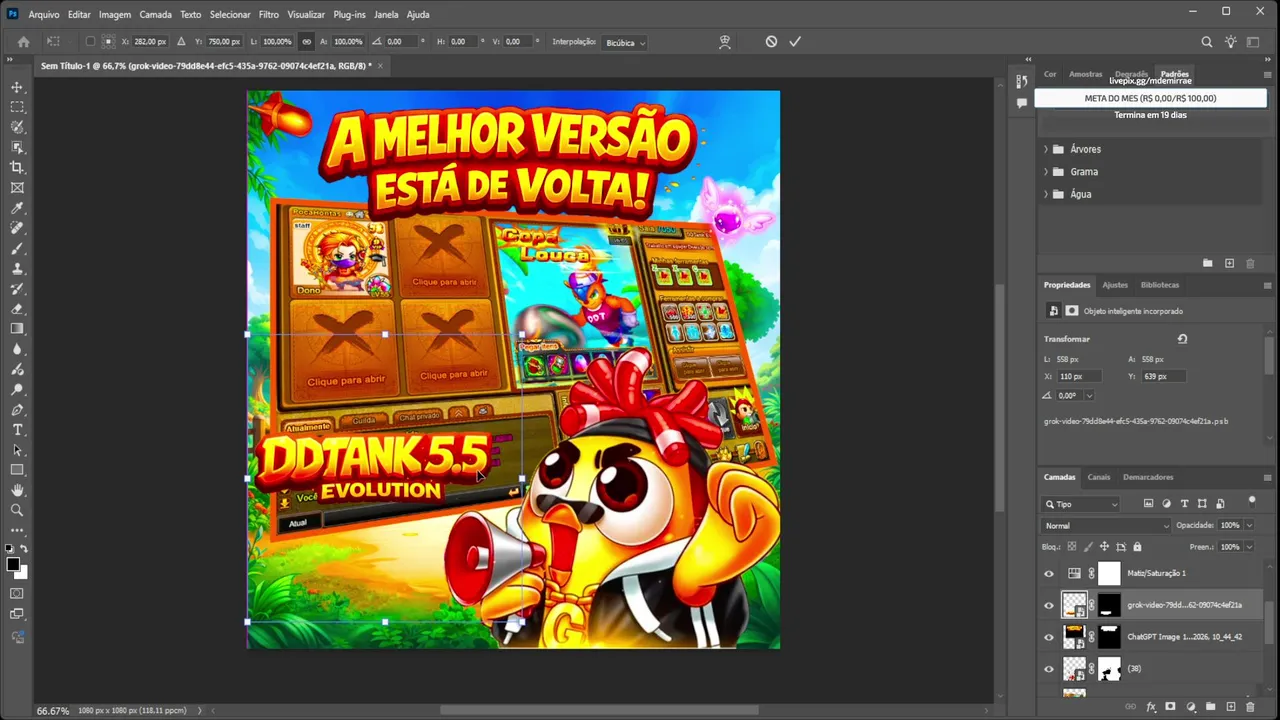The height and width of the screenshot is (720, 1280).
Task: Switch to the Bibliotecas tab
Action: point(1160,285)
